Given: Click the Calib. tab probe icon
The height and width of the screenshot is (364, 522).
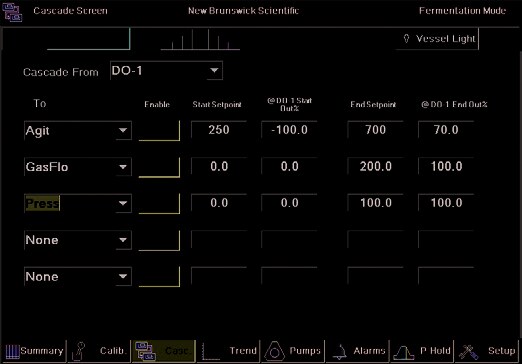Looking at the screenshot, I should [79, 351].
